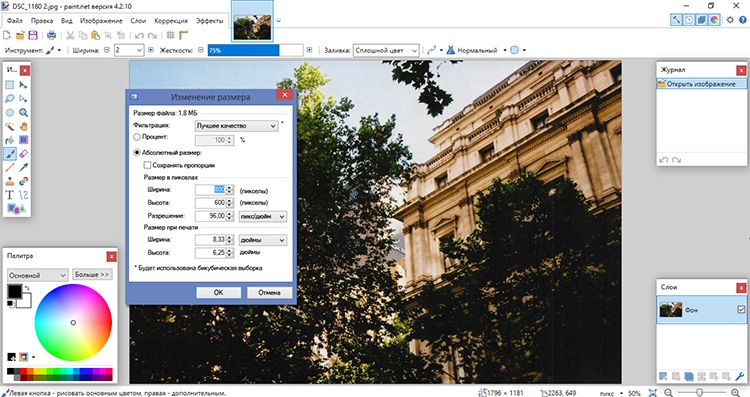
Task: Open the help question mark icon
Action: pyautogui.click(x=743, y=20)
